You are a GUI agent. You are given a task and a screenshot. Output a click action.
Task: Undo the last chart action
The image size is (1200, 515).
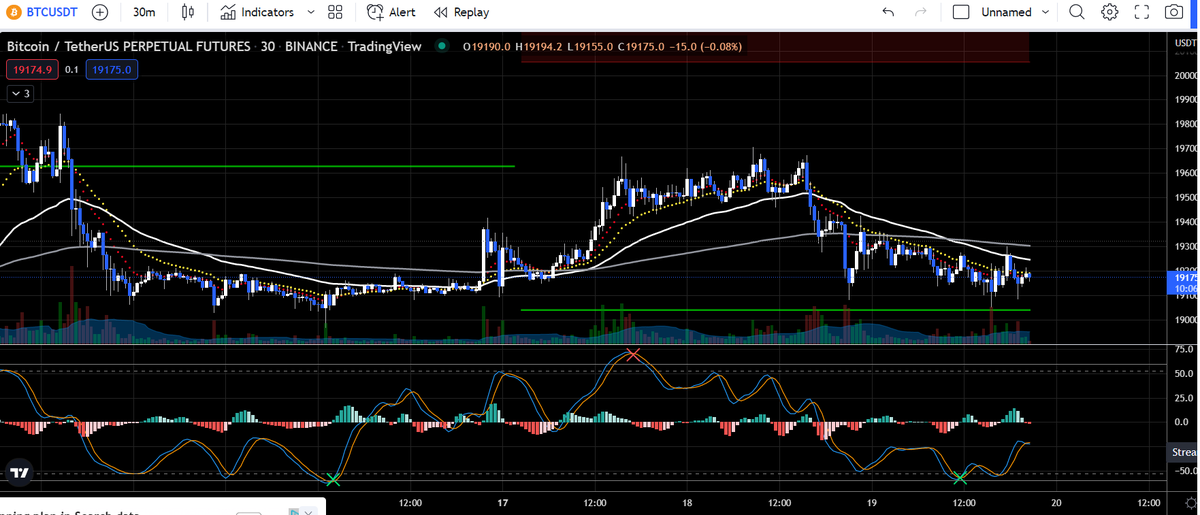coord(888,12)
